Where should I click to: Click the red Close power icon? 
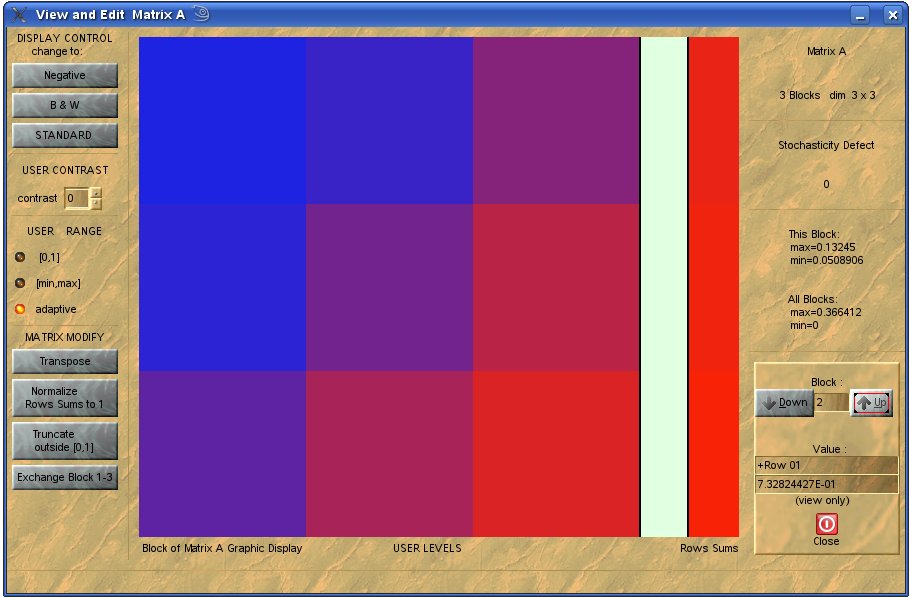coord(826,524)
